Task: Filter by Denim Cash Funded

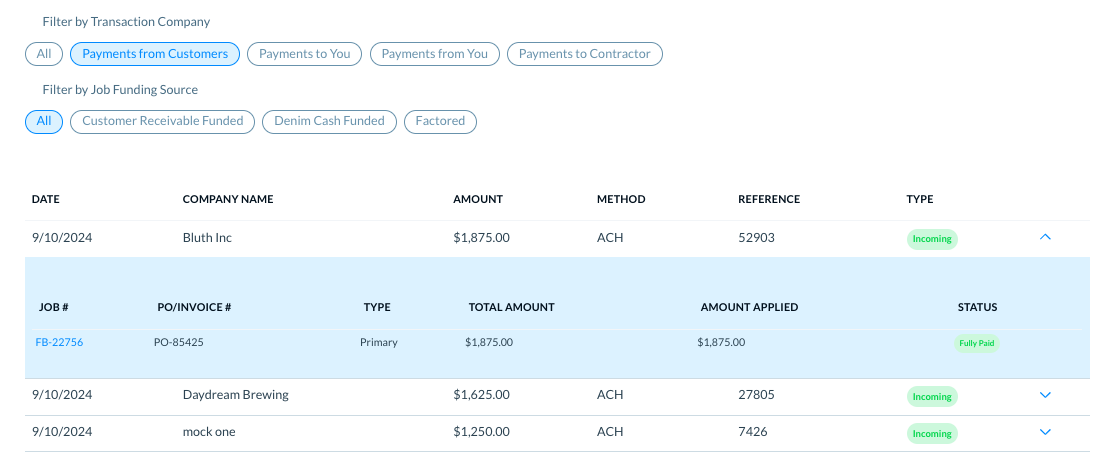Action: click(330, 121)
